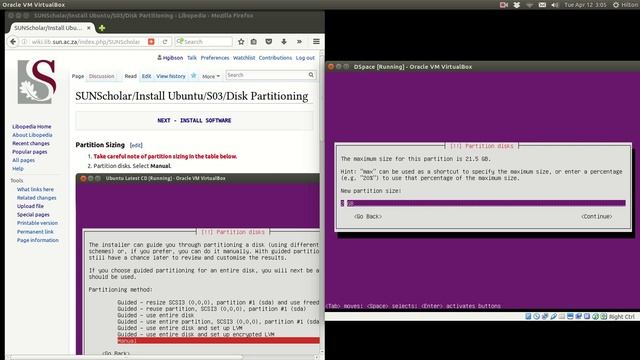Open Permanent link in sidebar
Image resolution: width=640 pixels, height=360 pixels.
35,231
